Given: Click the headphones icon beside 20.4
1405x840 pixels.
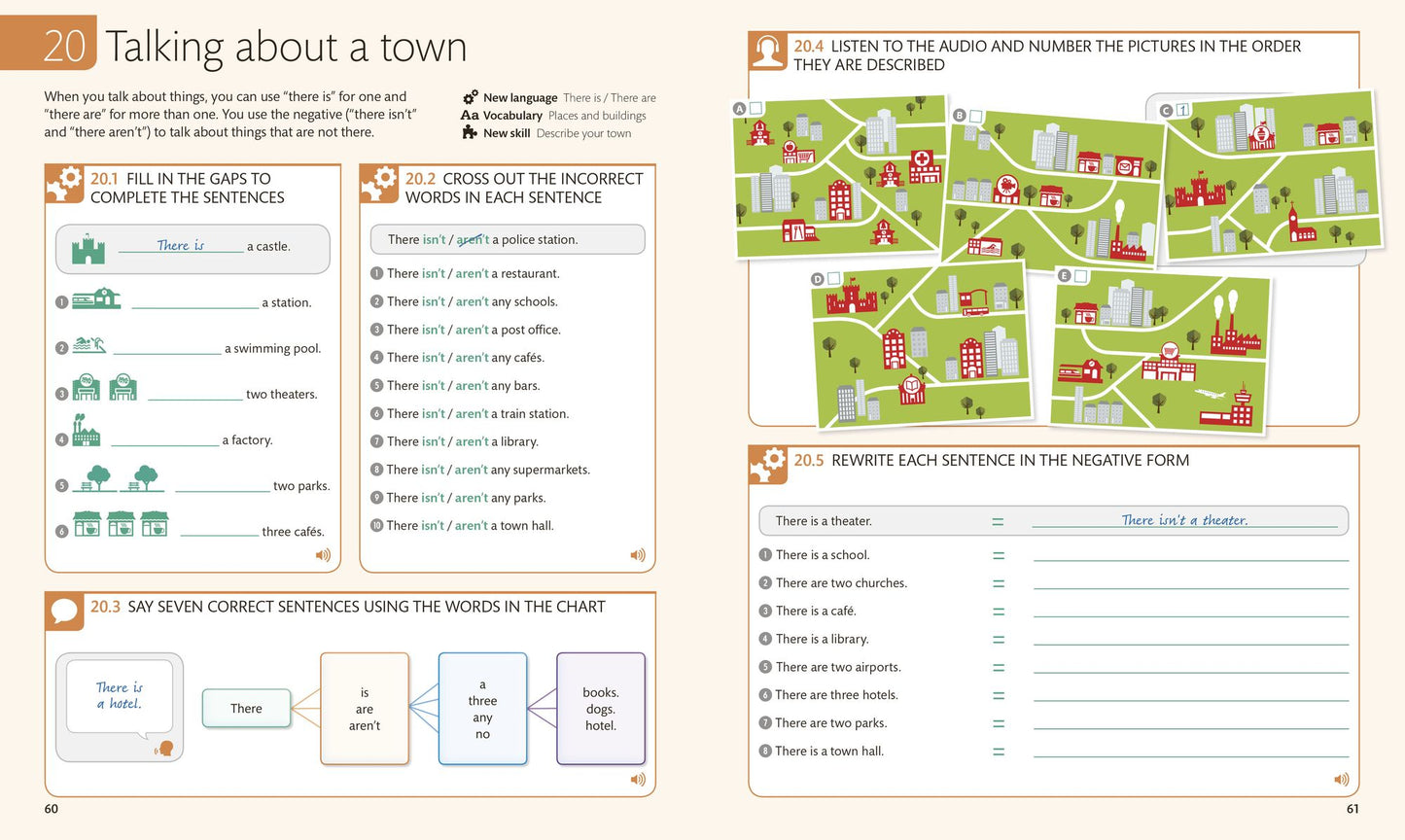Looking at the screenshot, I should click(768, 51).
